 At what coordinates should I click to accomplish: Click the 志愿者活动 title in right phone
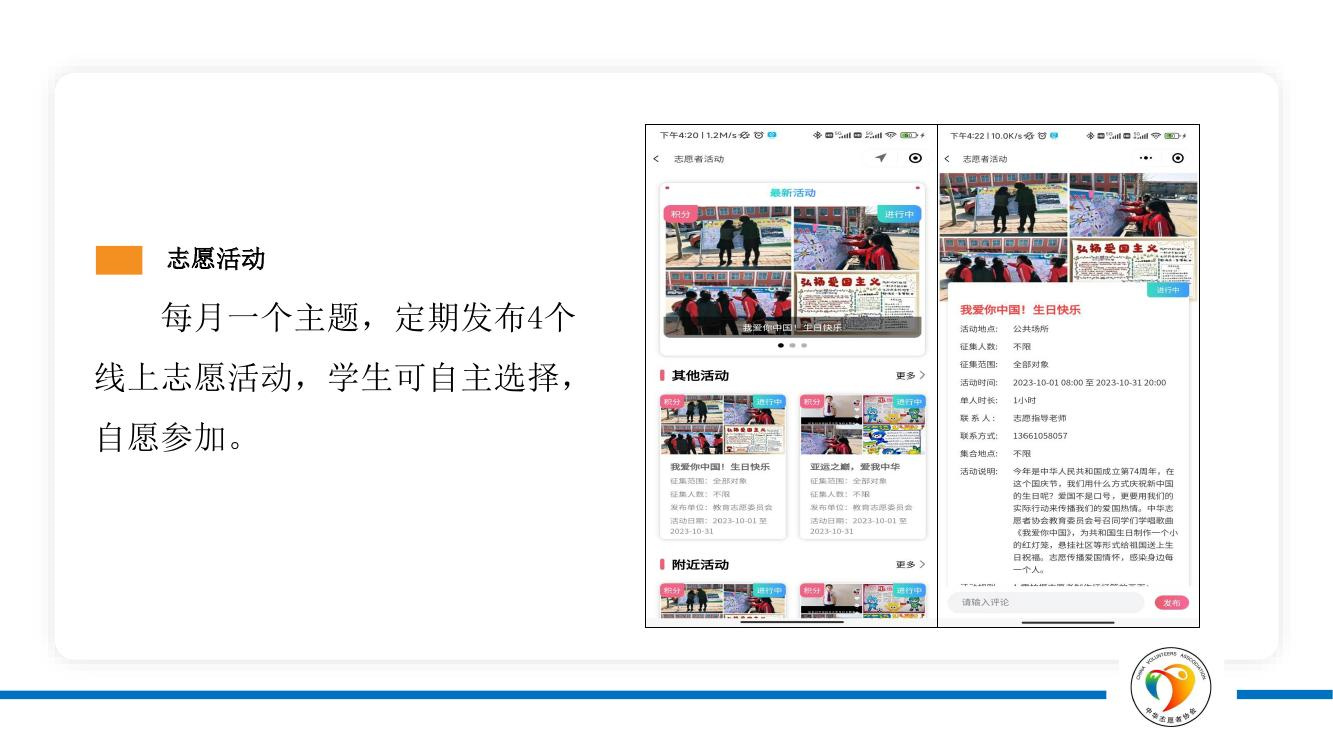pyautogui.click(x=986, y=159)
